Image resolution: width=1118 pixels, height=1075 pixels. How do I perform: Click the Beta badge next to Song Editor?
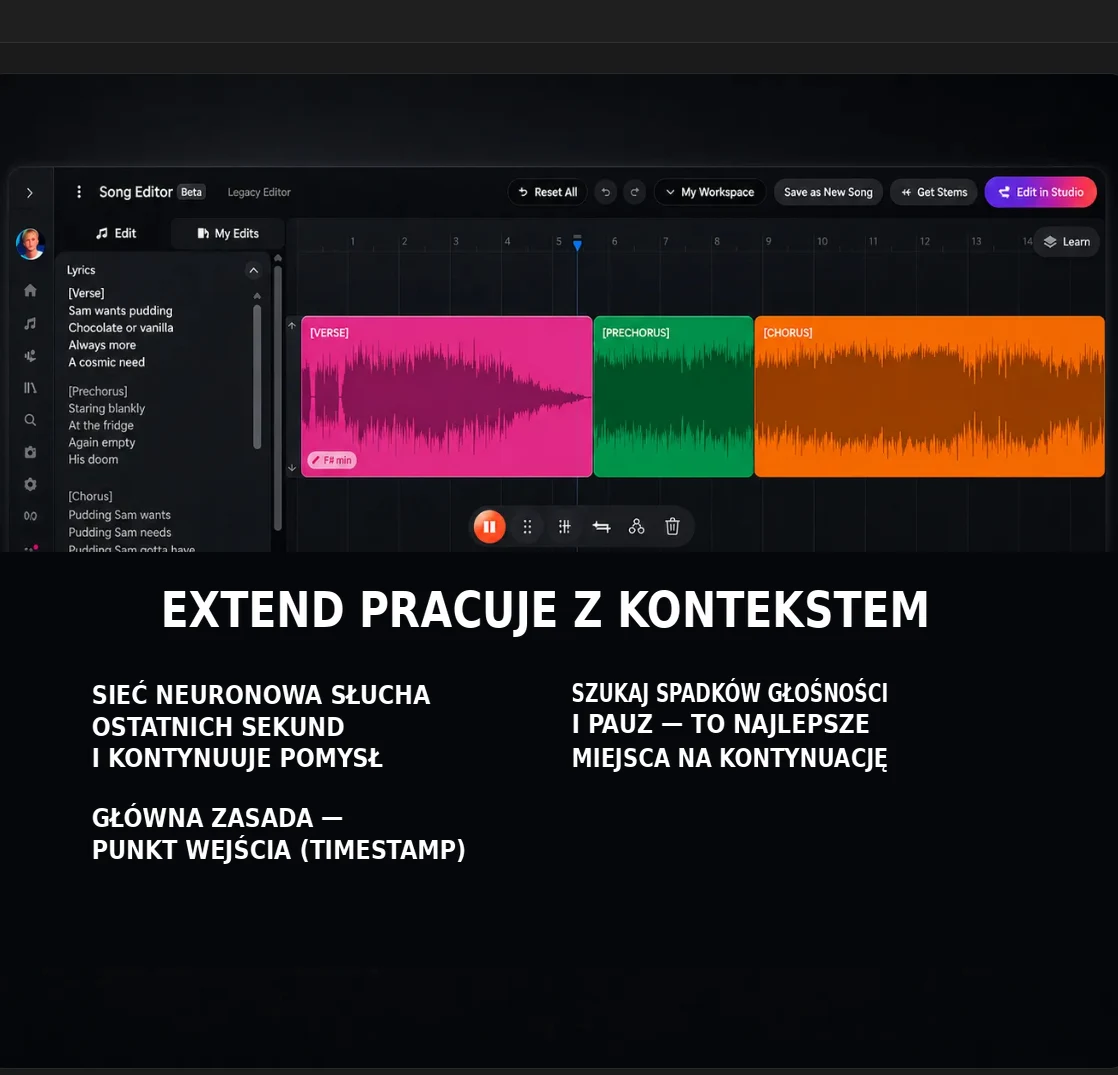(191, 192)
